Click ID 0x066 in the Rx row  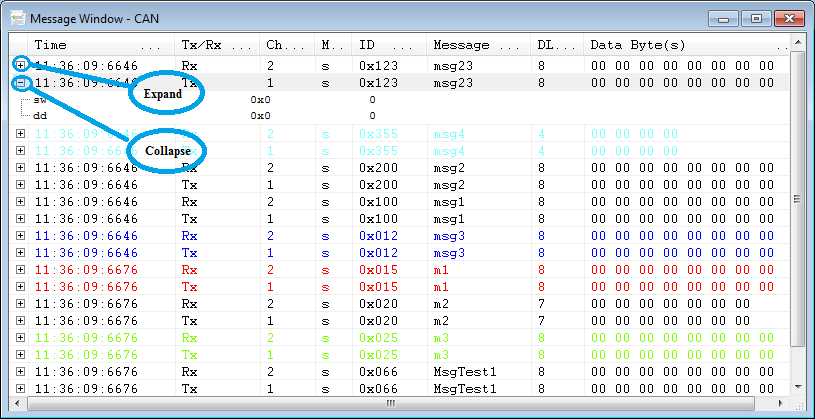tap(378, 372)
